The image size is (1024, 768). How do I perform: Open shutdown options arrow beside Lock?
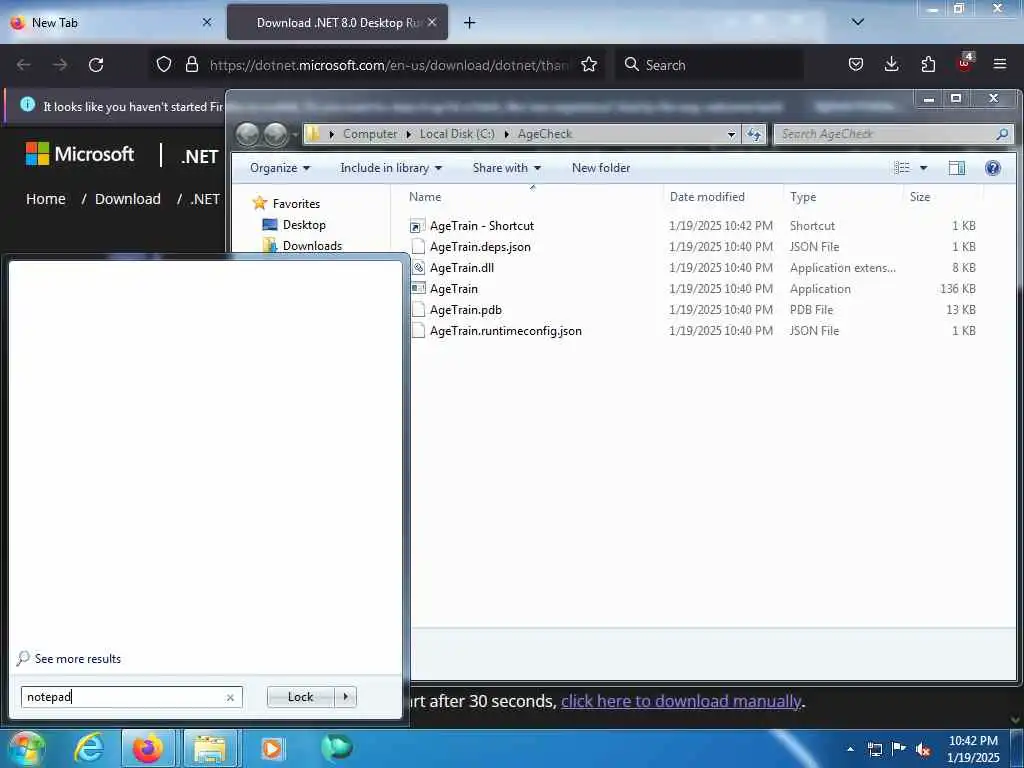click(345, 697)
